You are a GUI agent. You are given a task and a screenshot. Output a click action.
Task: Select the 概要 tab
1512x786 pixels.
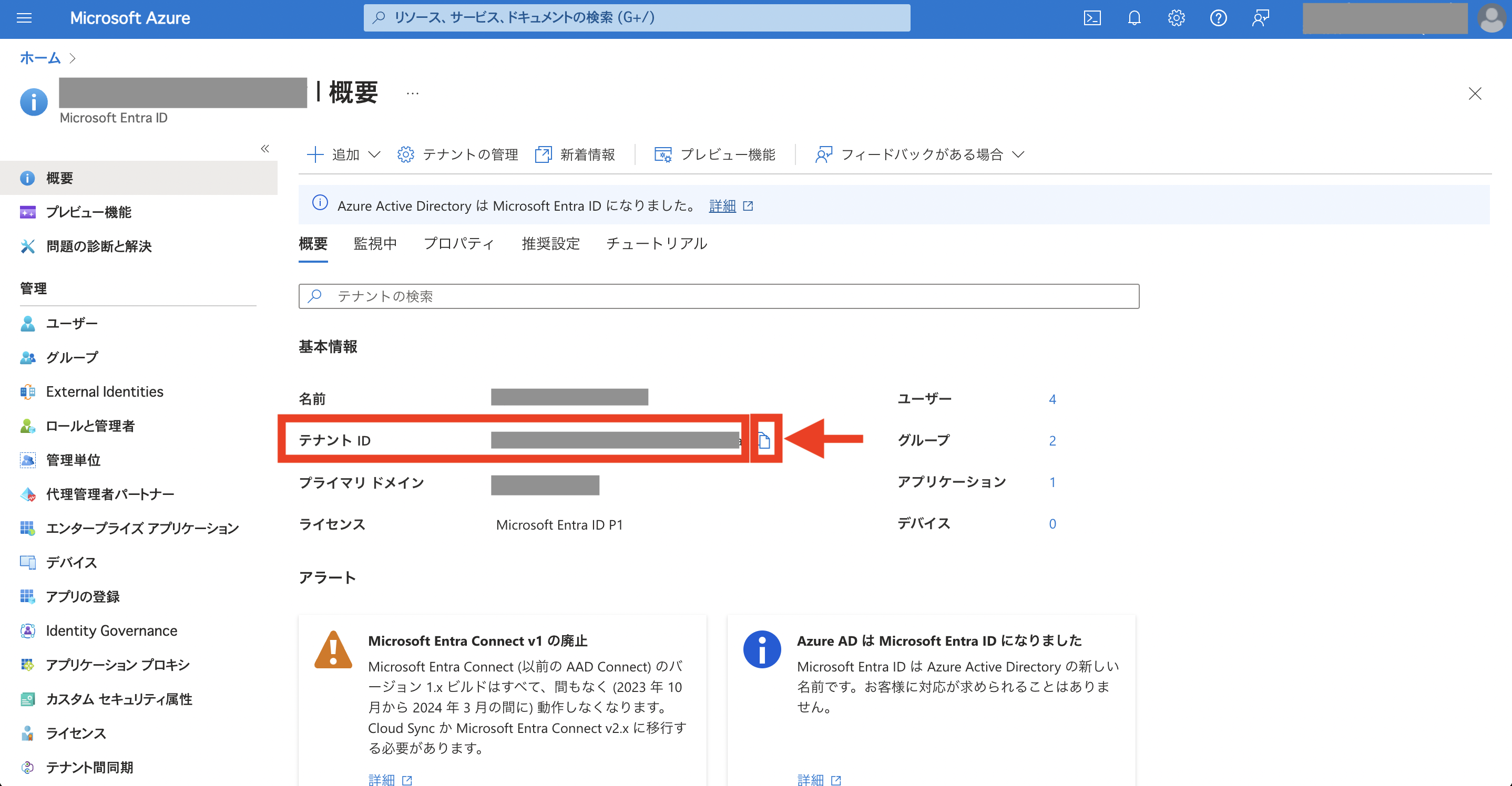pyautogui.click(x=313, y=243)
